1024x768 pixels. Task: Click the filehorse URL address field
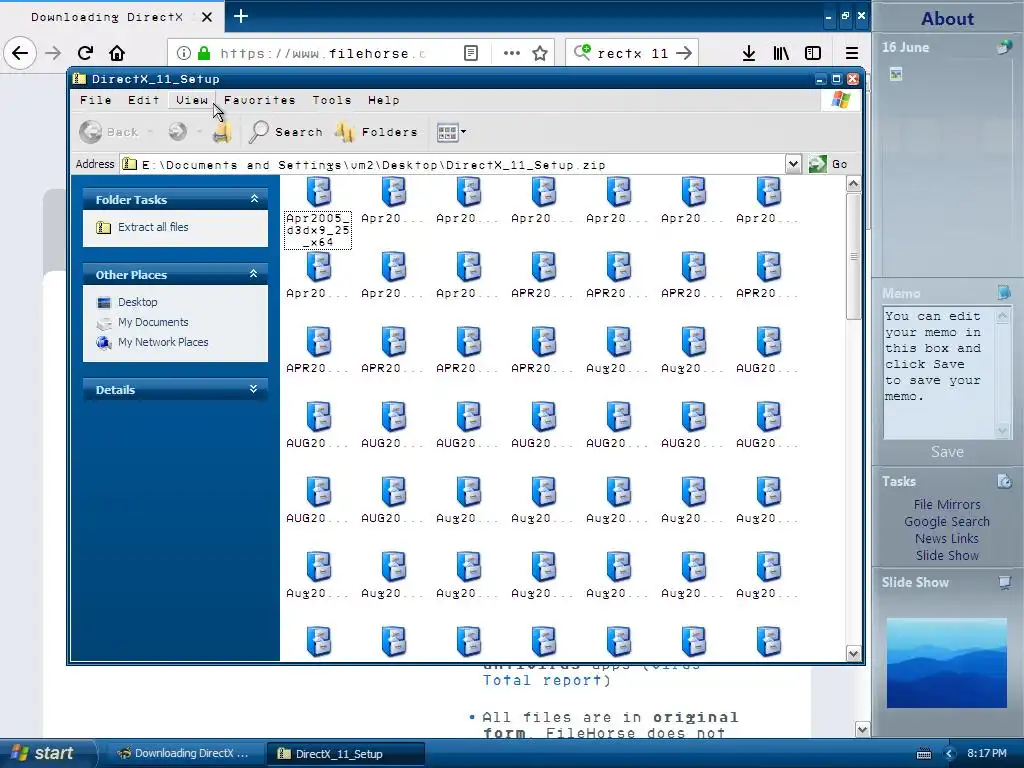323,53
